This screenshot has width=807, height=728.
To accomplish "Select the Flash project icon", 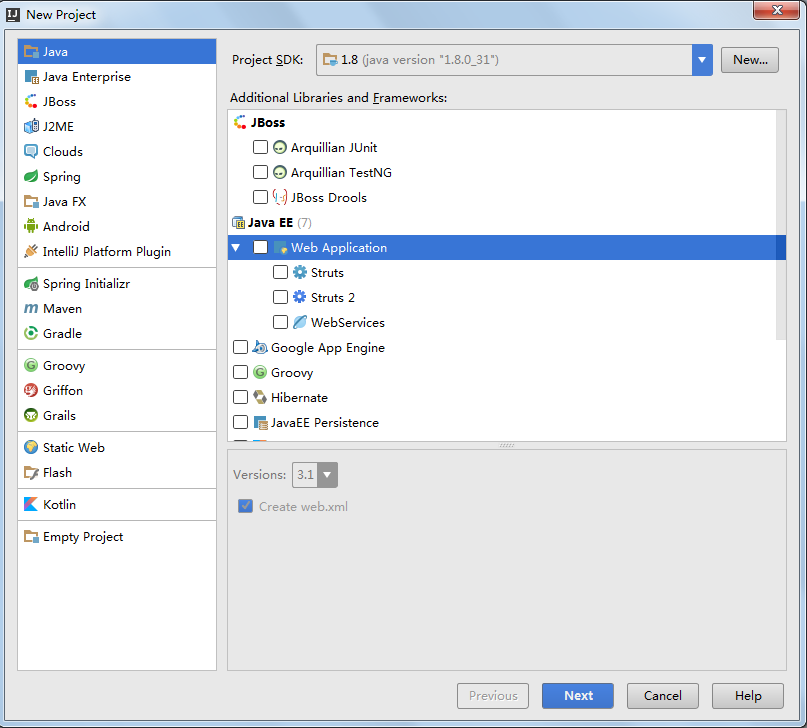I will click(31, 472).
